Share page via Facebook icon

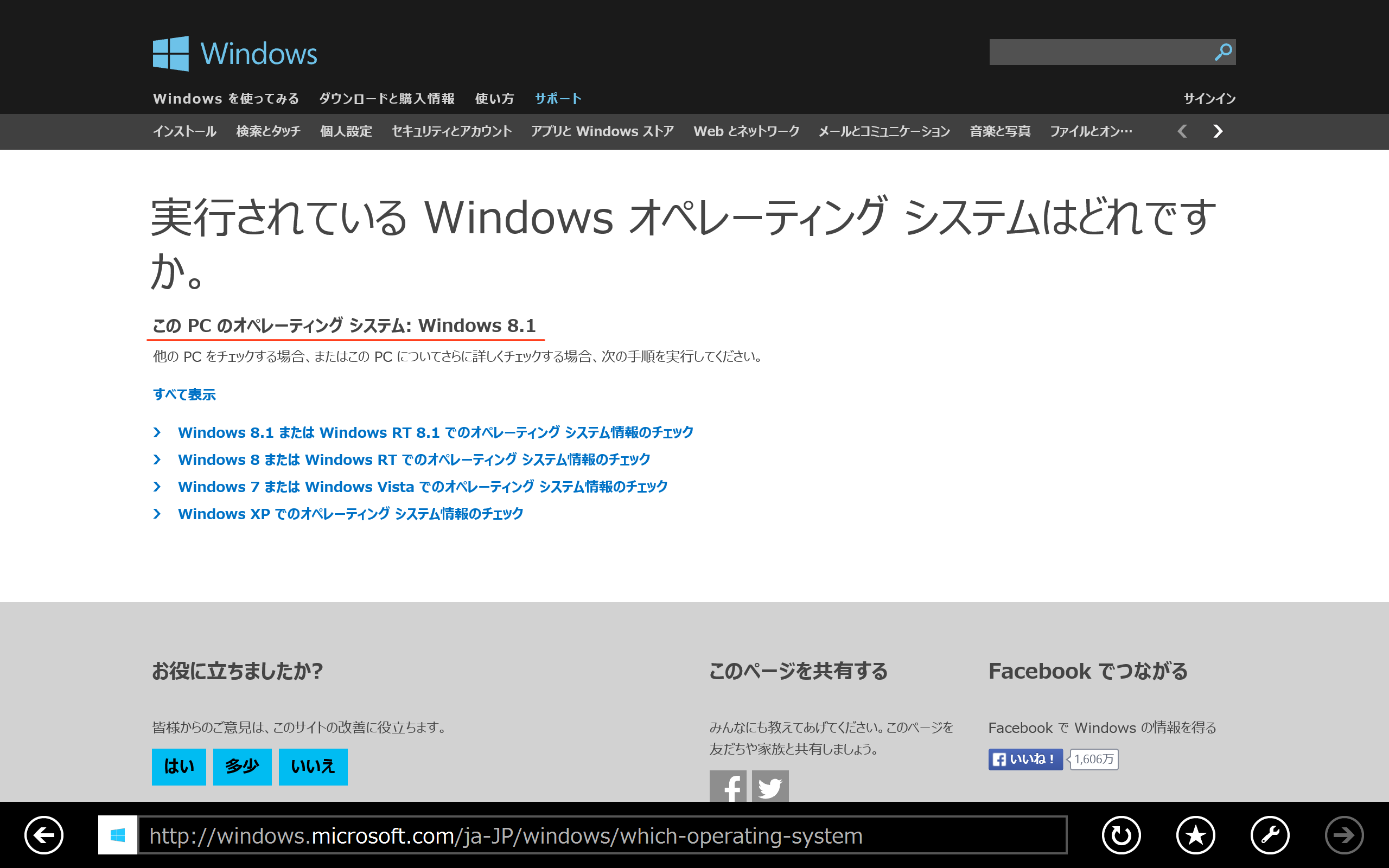[x=728, y=787]
